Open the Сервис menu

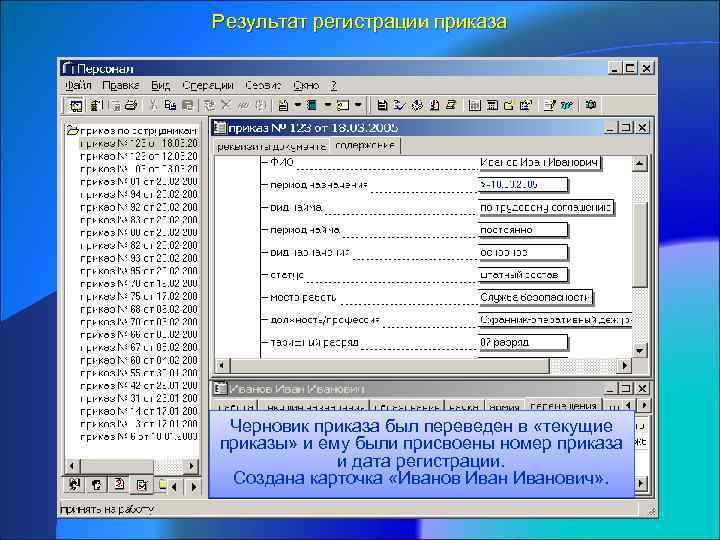(x=263, y=85)
